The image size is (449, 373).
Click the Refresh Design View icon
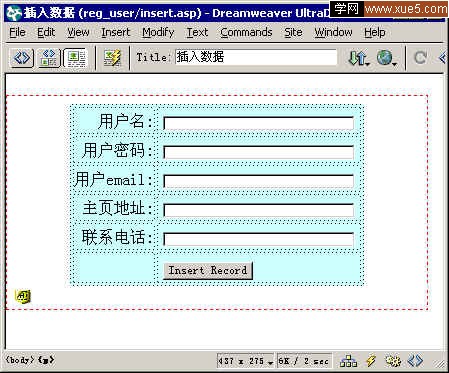(420, 58)
